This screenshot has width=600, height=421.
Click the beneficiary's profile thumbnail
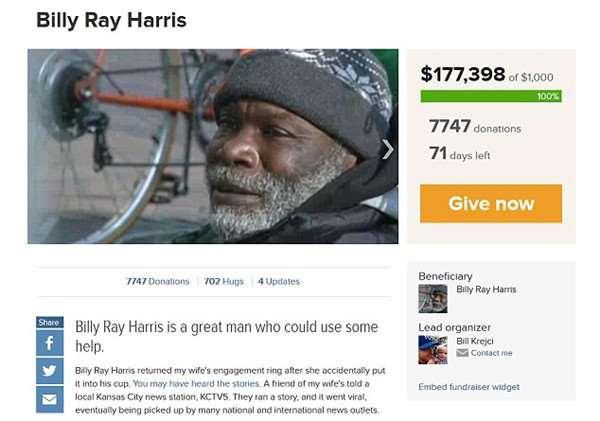[x=433, y=299]
